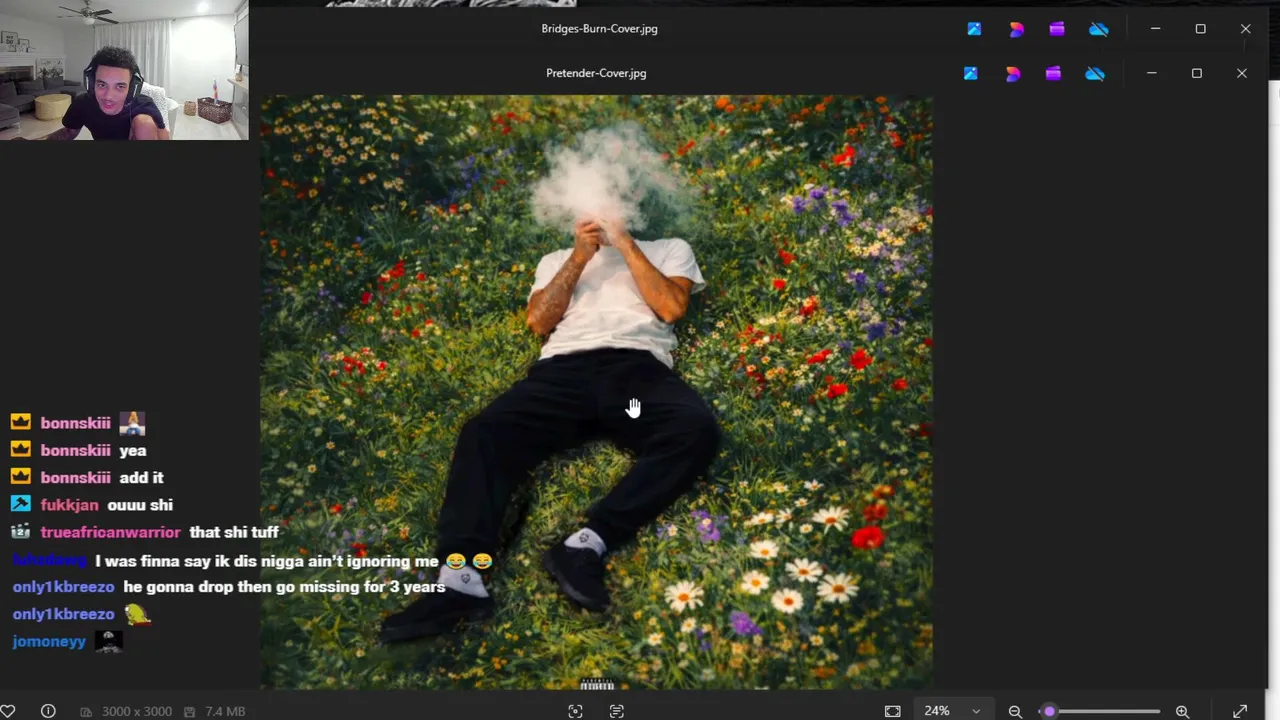Open Designer icon in the Pretender-Cover window
The height and width of the screenshot is (720, 1280).
point(1012,73)
